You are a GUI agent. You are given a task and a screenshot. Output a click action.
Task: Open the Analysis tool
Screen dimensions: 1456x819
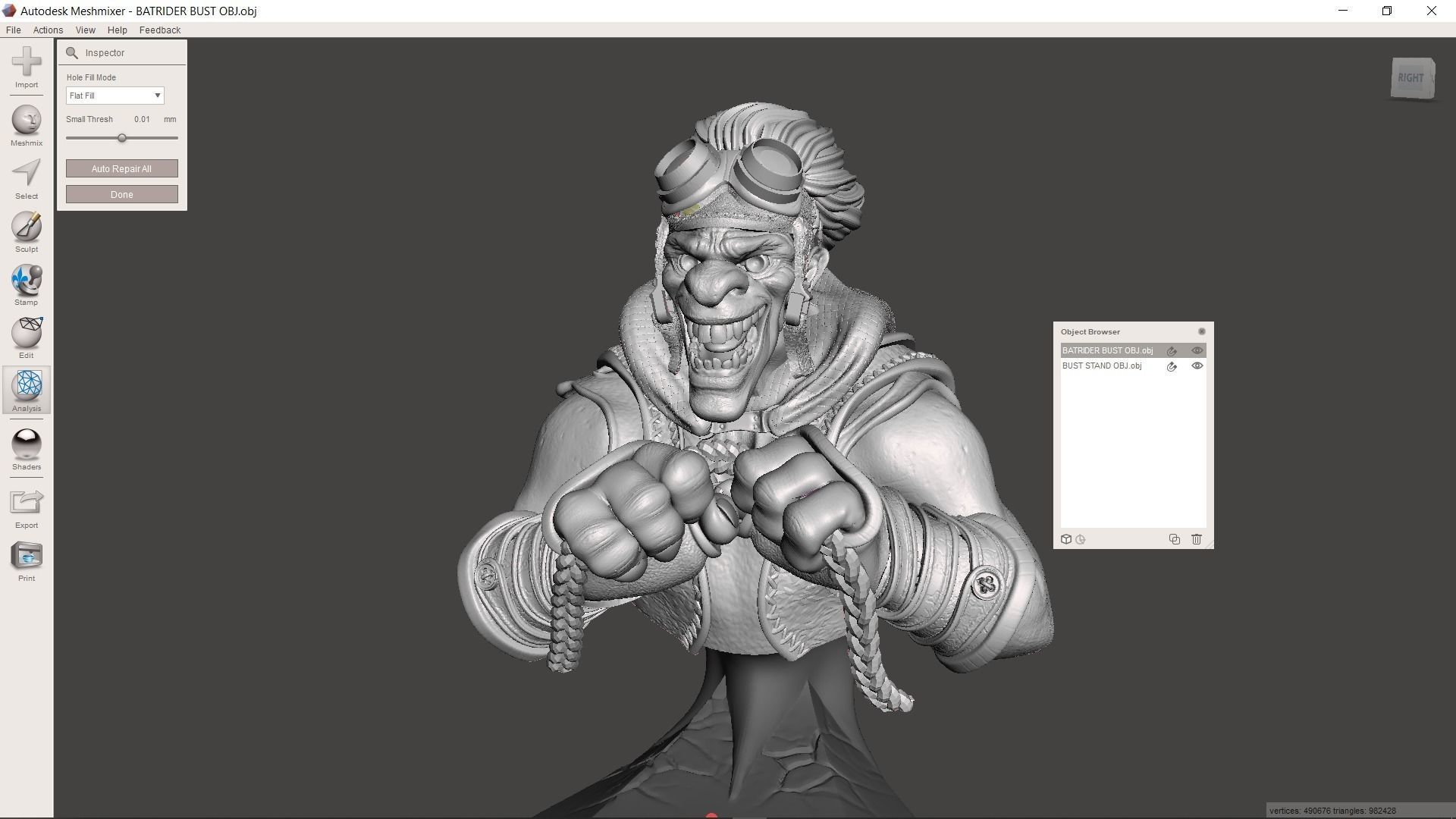[27, 391]
